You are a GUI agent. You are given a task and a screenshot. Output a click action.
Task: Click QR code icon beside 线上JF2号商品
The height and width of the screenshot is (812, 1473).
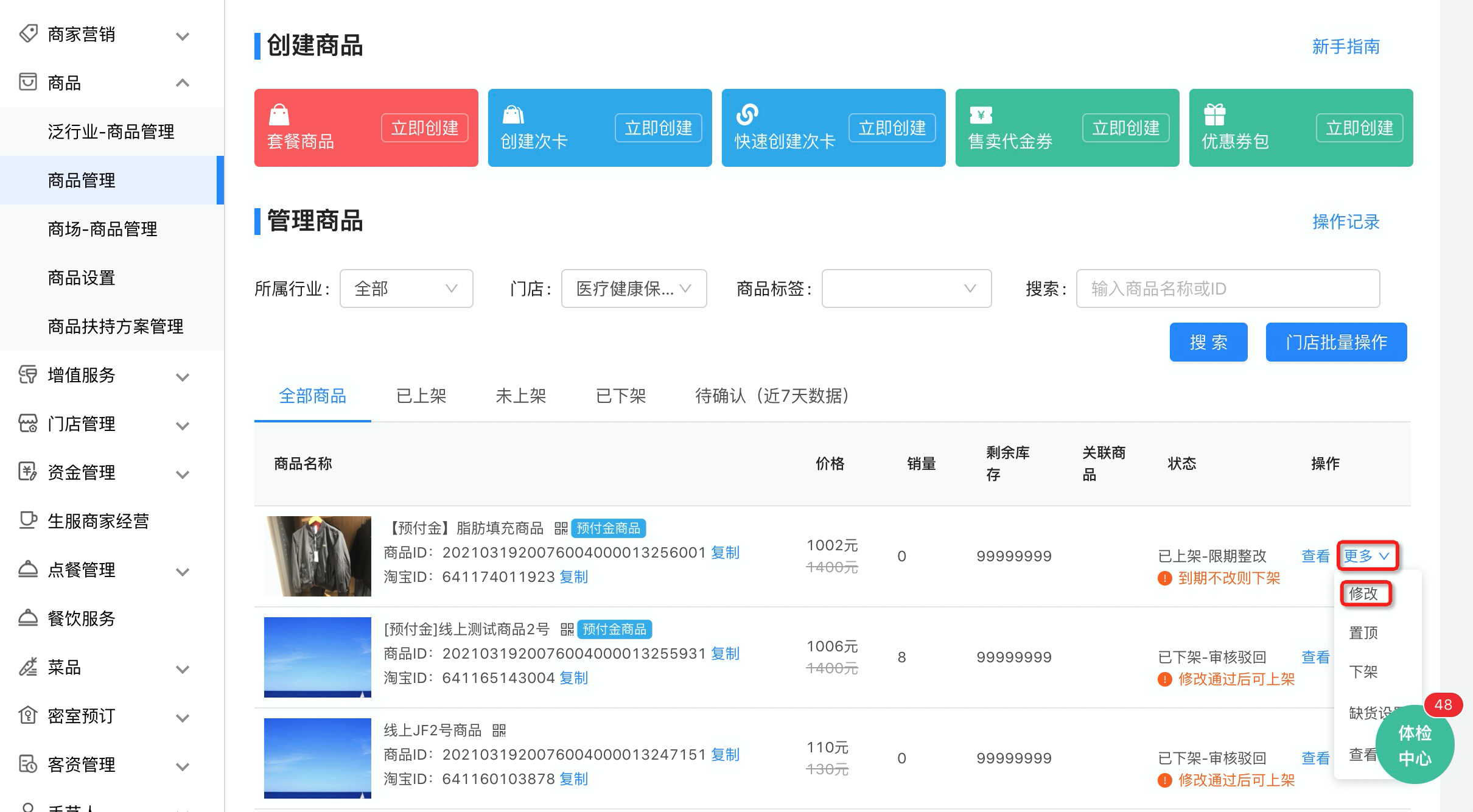click(499, 730)
